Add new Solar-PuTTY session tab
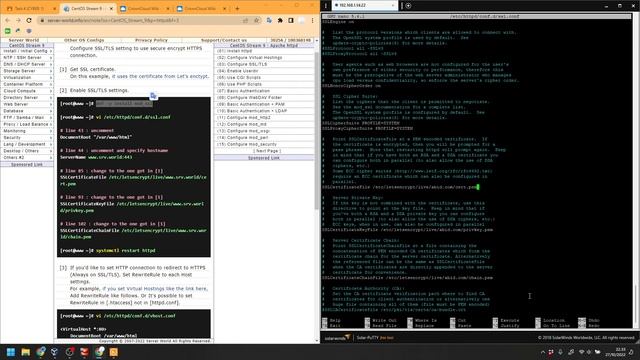Image resolution: width=640 pixels, height=360 pixels. click(x=408, y=6)
